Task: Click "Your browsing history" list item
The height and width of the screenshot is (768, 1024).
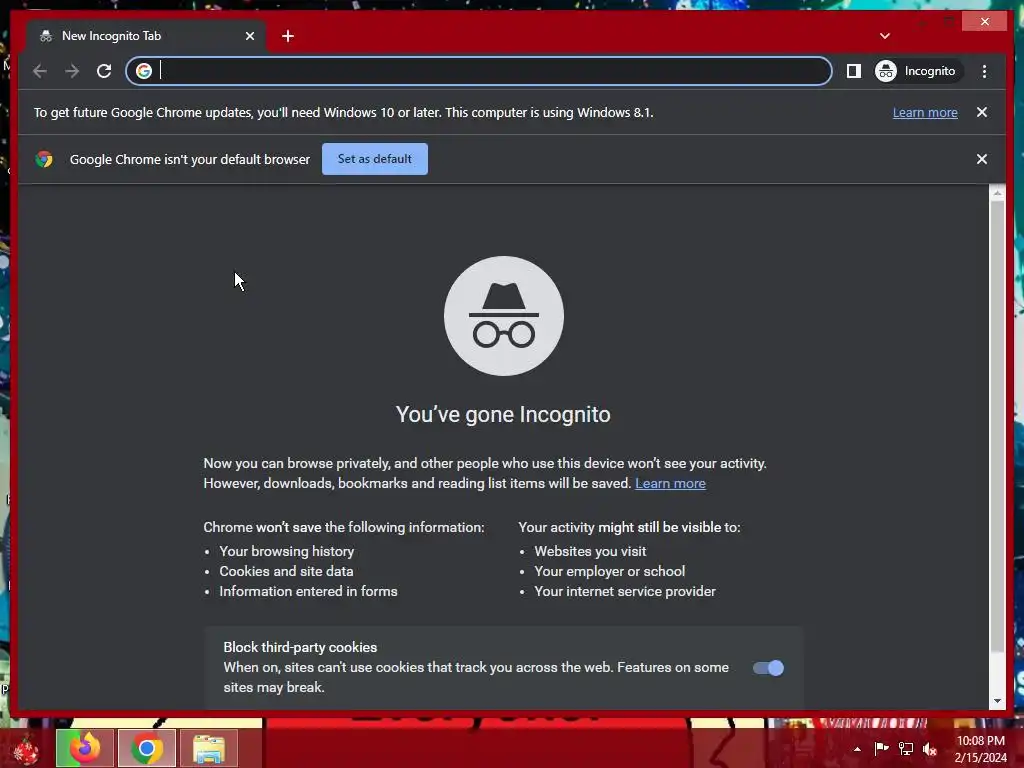Action: [x=287, y=551]
